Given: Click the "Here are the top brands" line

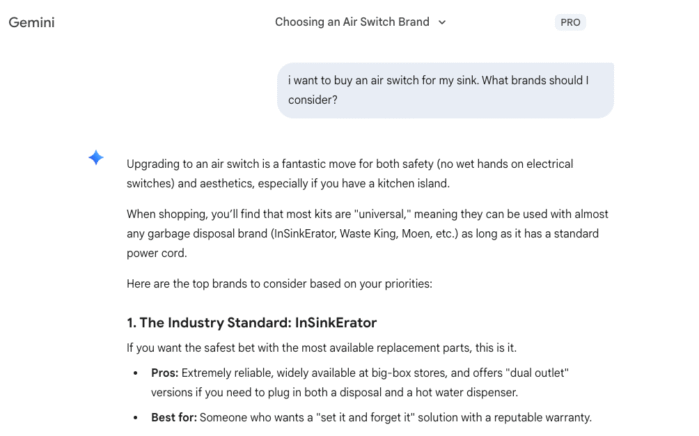Looking at the screenshot, I should (x=276, y=284).
